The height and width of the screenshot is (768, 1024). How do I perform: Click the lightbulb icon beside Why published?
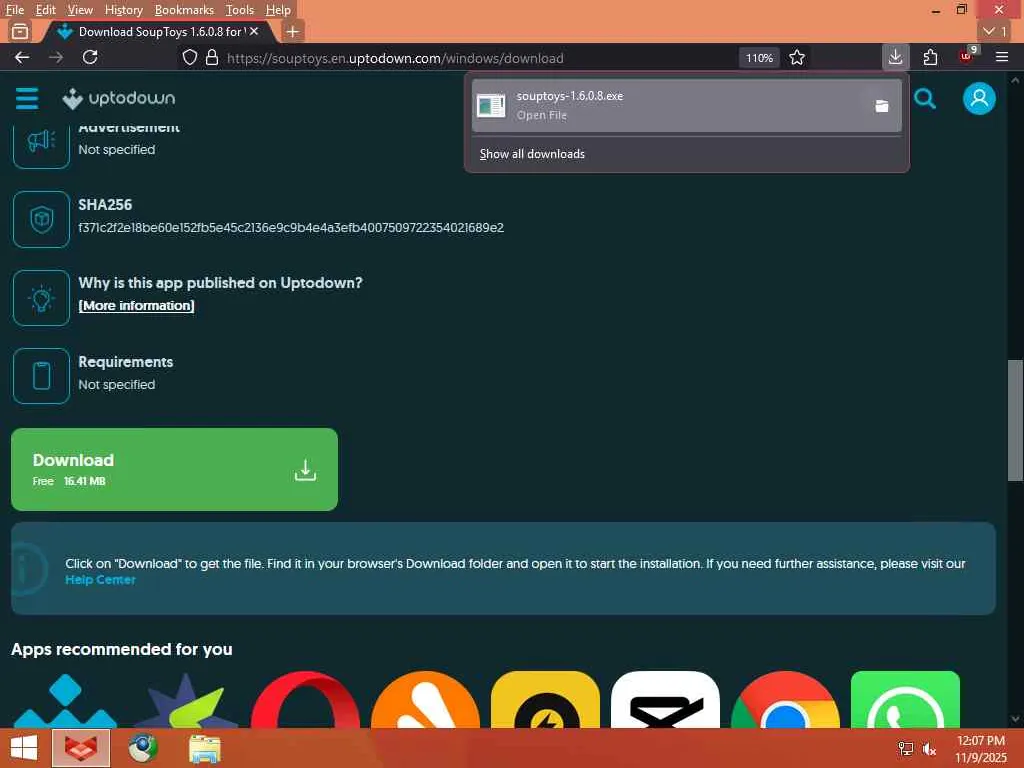pos(41,298)
